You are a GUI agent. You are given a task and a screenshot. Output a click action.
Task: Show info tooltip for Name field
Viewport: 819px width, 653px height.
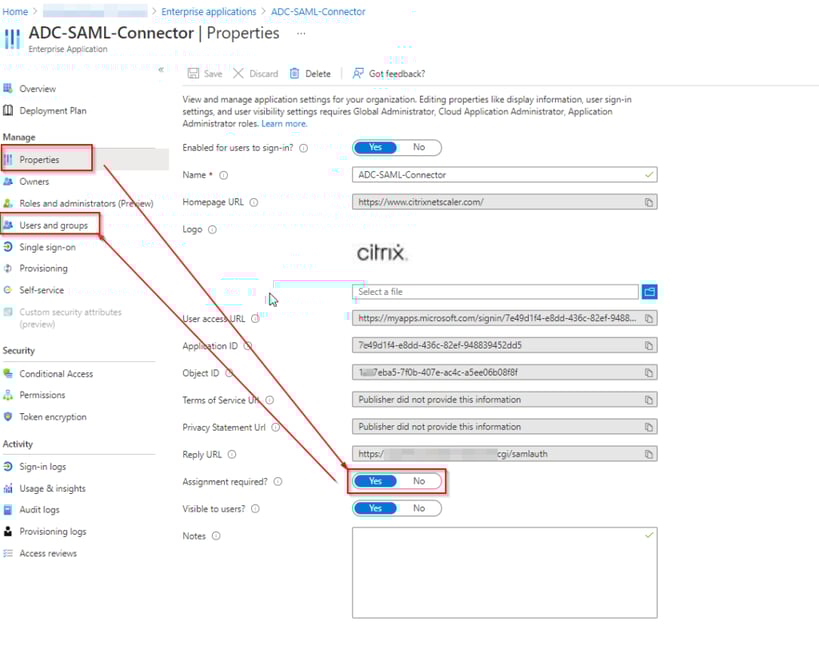tap(224, 176)
